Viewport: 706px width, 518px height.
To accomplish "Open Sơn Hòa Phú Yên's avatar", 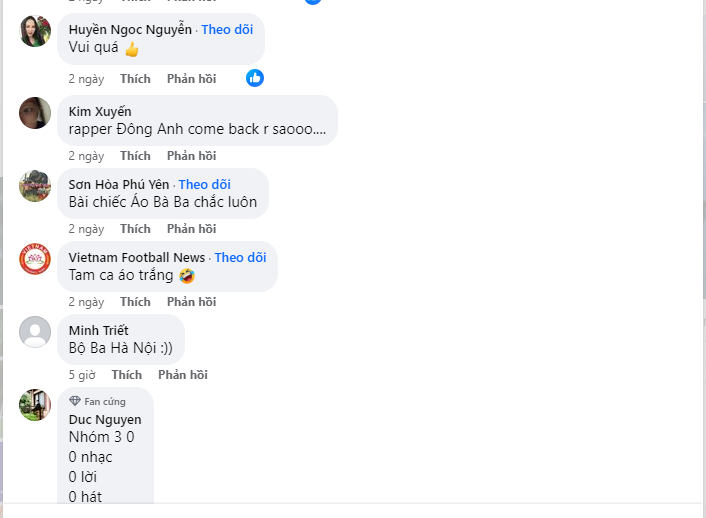I will click(35, 186).
